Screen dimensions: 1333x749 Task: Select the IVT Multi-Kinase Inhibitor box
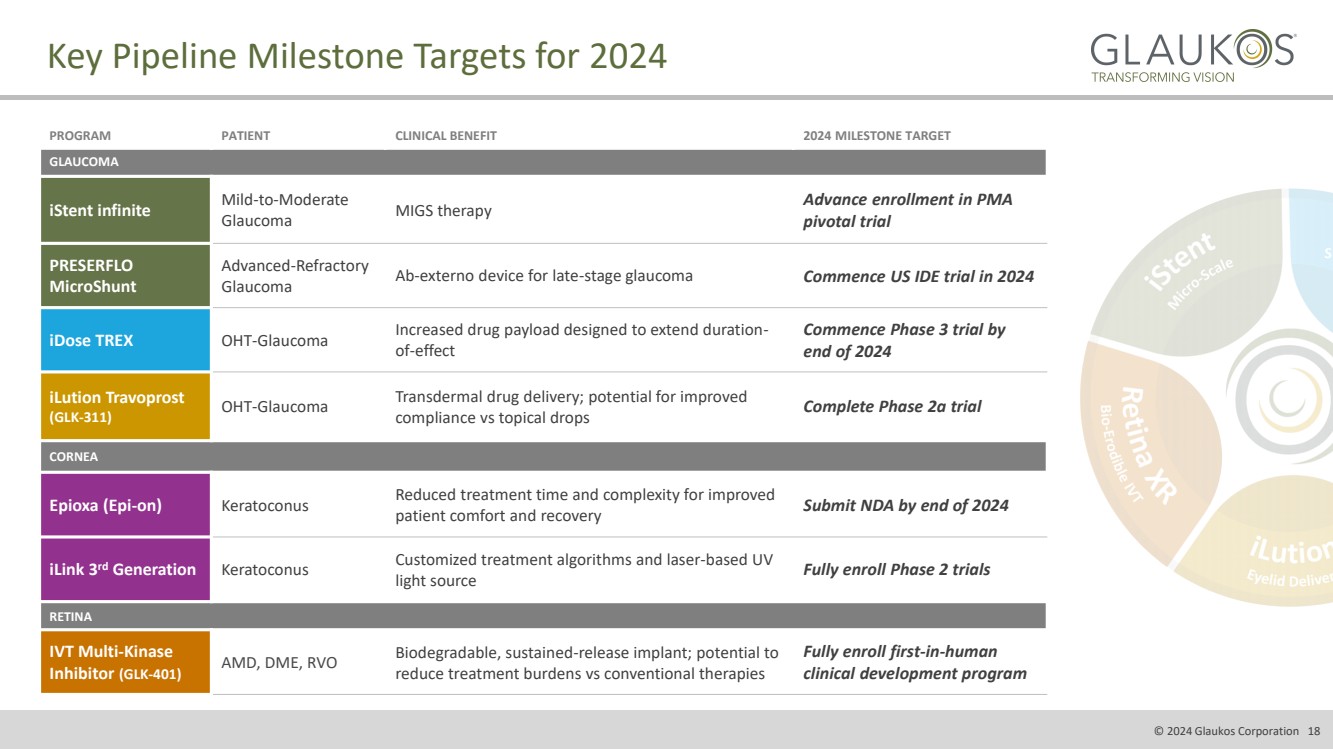[125, 662]
